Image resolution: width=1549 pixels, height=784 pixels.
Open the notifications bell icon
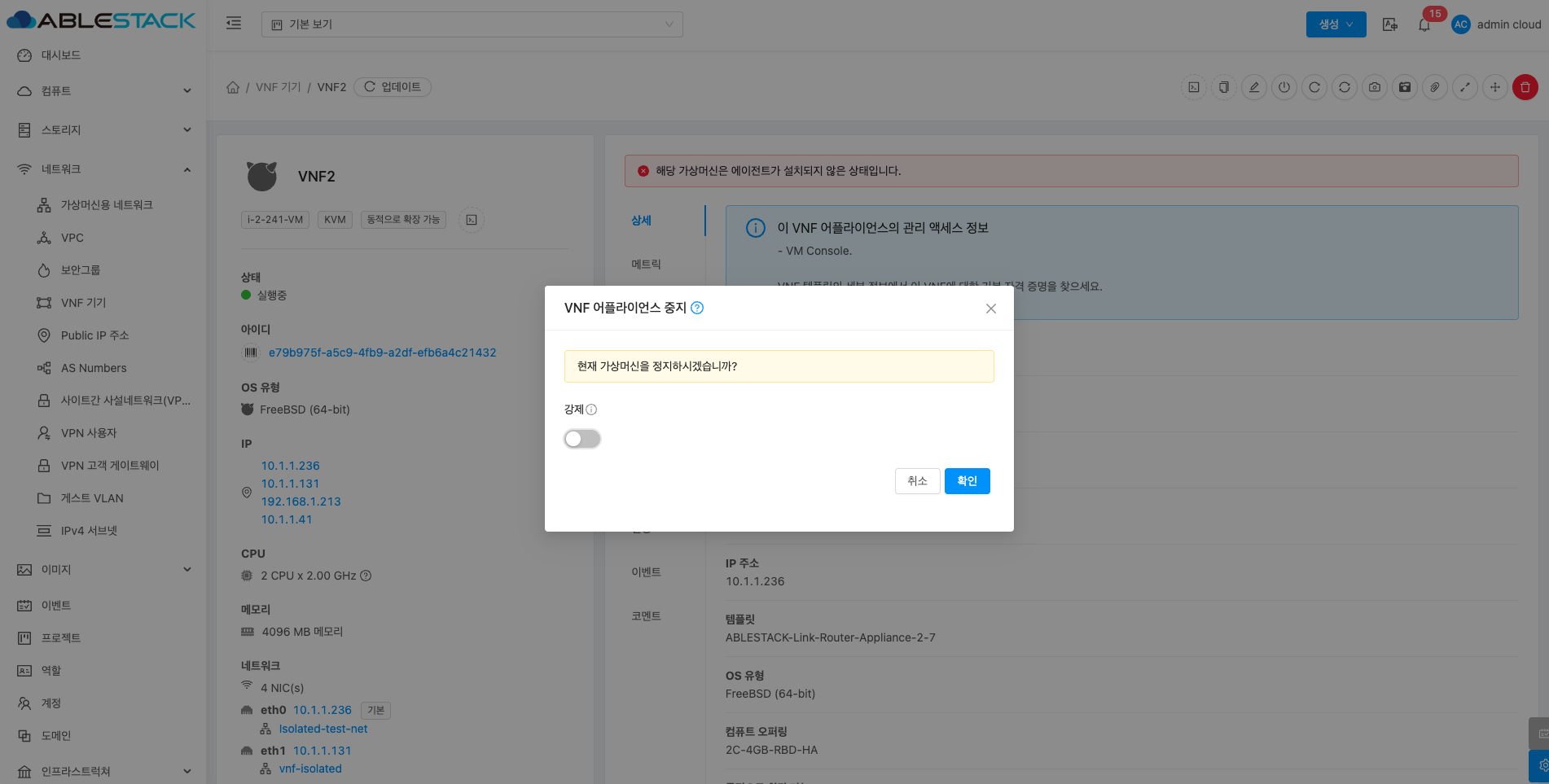[x=1424, y=24]
